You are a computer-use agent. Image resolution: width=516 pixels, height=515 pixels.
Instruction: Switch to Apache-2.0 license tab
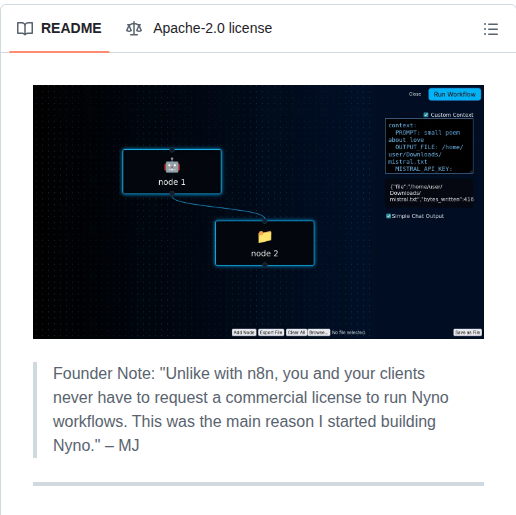pos(199,28)
